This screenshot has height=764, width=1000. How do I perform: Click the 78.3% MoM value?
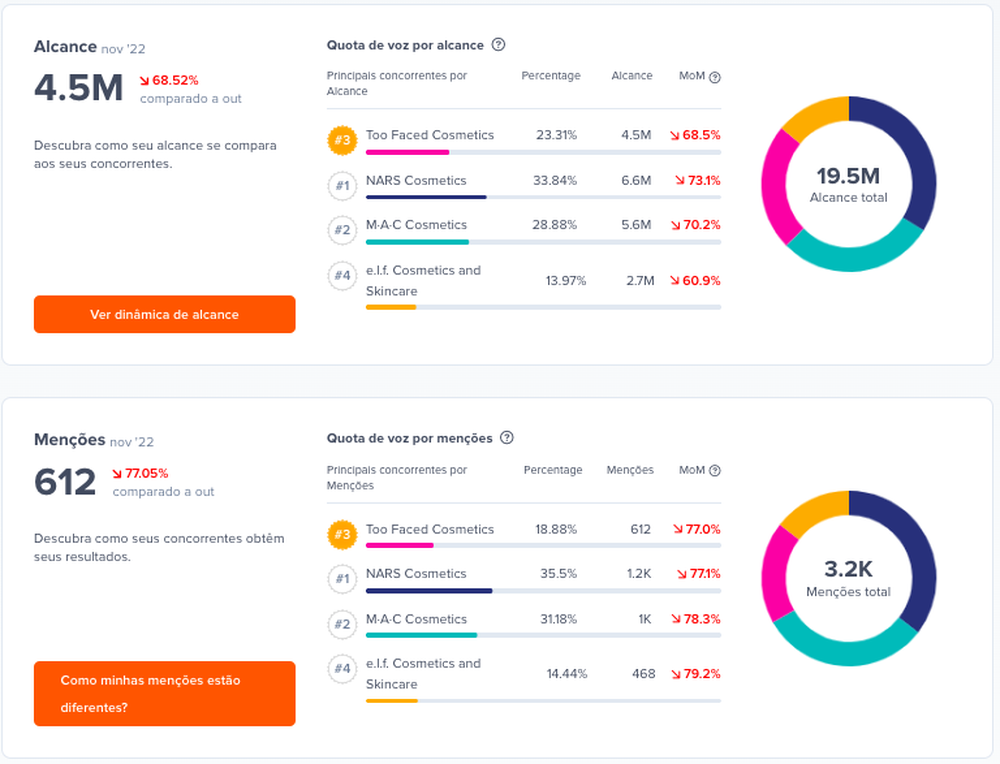(696, 619)
